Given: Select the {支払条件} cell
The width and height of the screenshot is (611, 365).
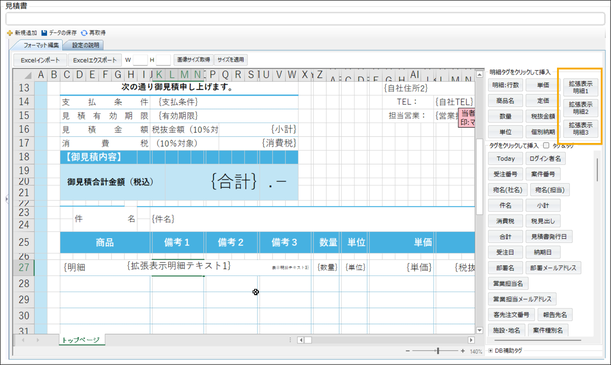Looking at the screenshot, I should [x=178, y=102].
